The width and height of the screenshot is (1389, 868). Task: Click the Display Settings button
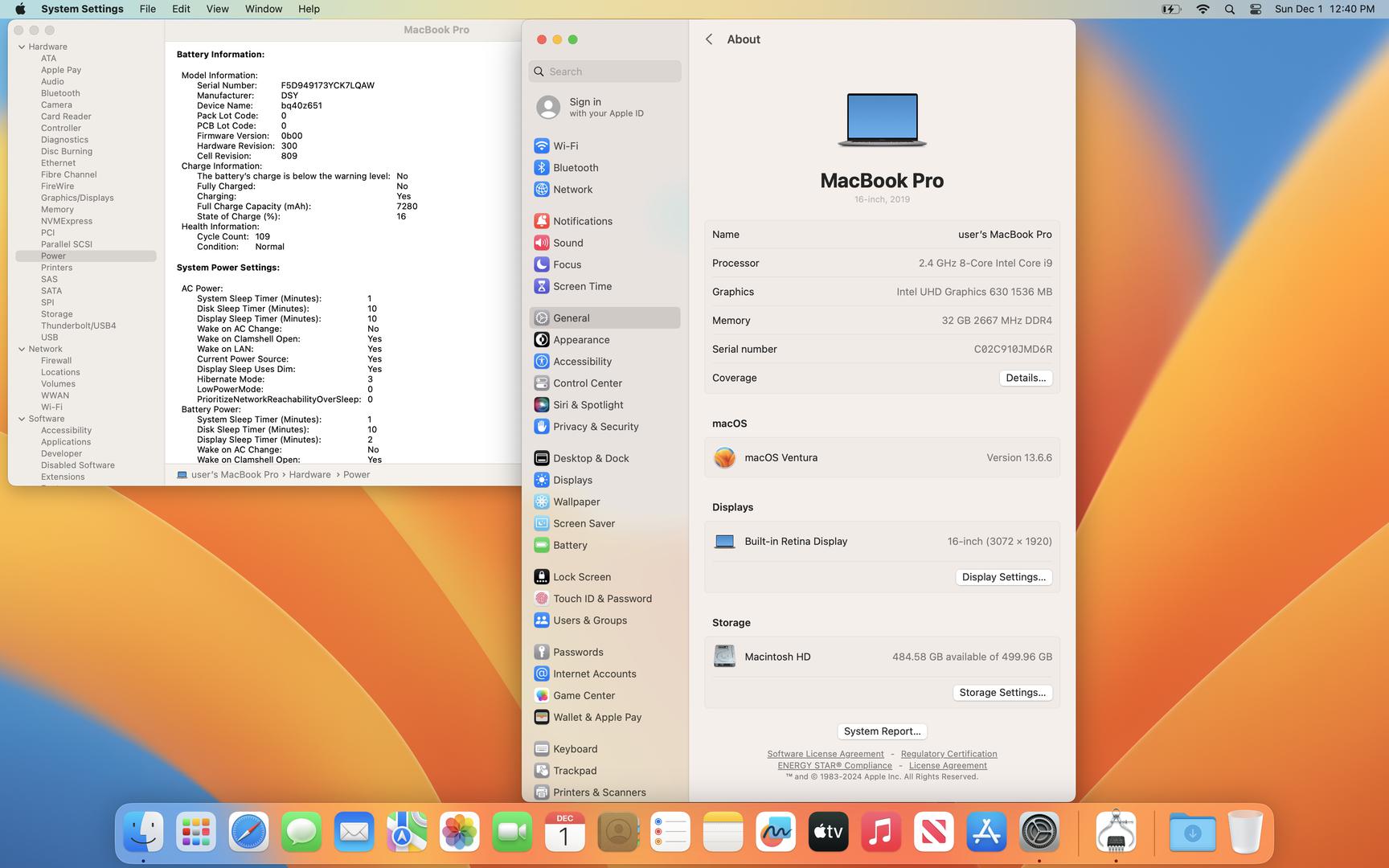pos(1004,577)
